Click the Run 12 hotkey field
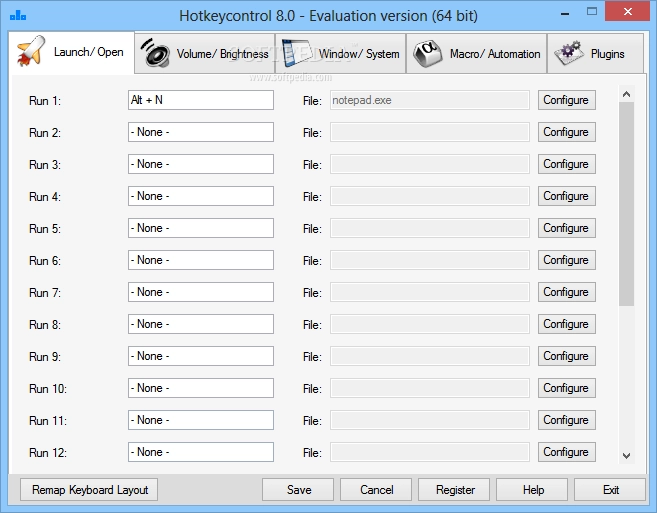The height and width of the screenshot is (513, 657). tap(201, 452)
